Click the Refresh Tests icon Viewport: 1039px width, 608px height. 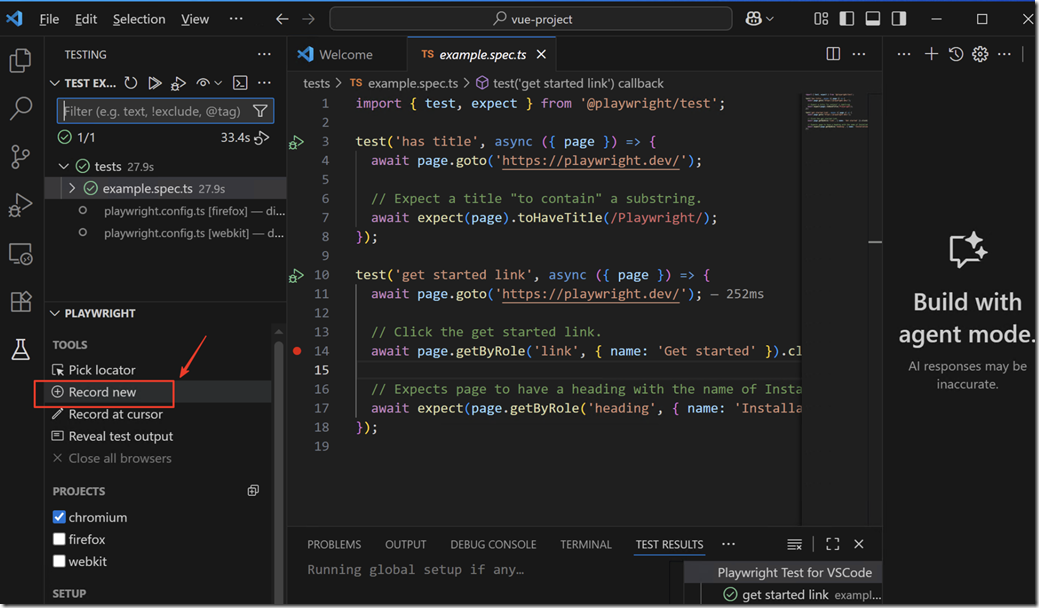(x=131, y=83)
